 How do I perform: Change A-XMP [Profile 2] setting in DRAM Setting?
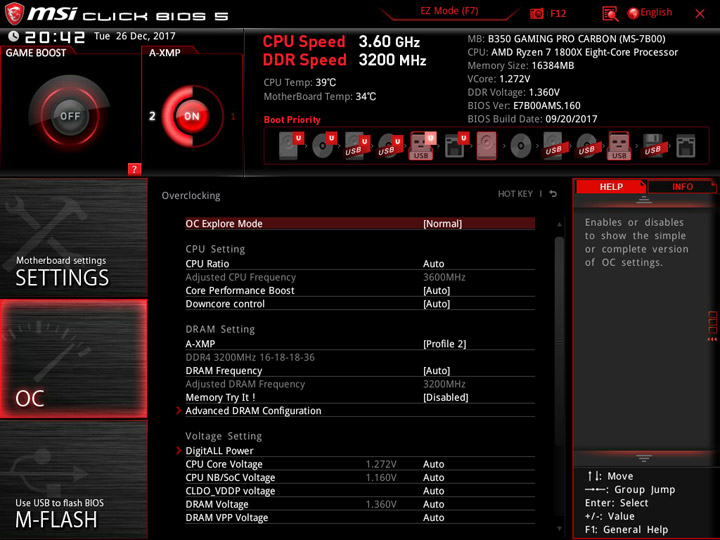(x=360, y=343)
